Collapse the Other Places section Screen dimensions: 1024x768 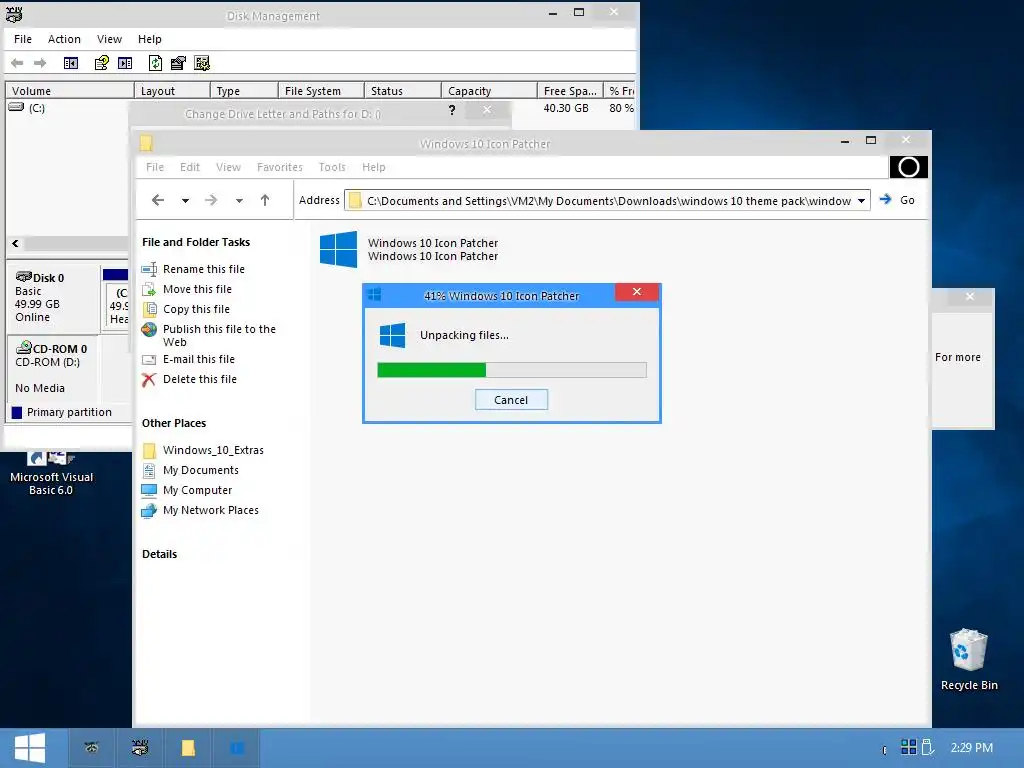(x=174, y=423)
